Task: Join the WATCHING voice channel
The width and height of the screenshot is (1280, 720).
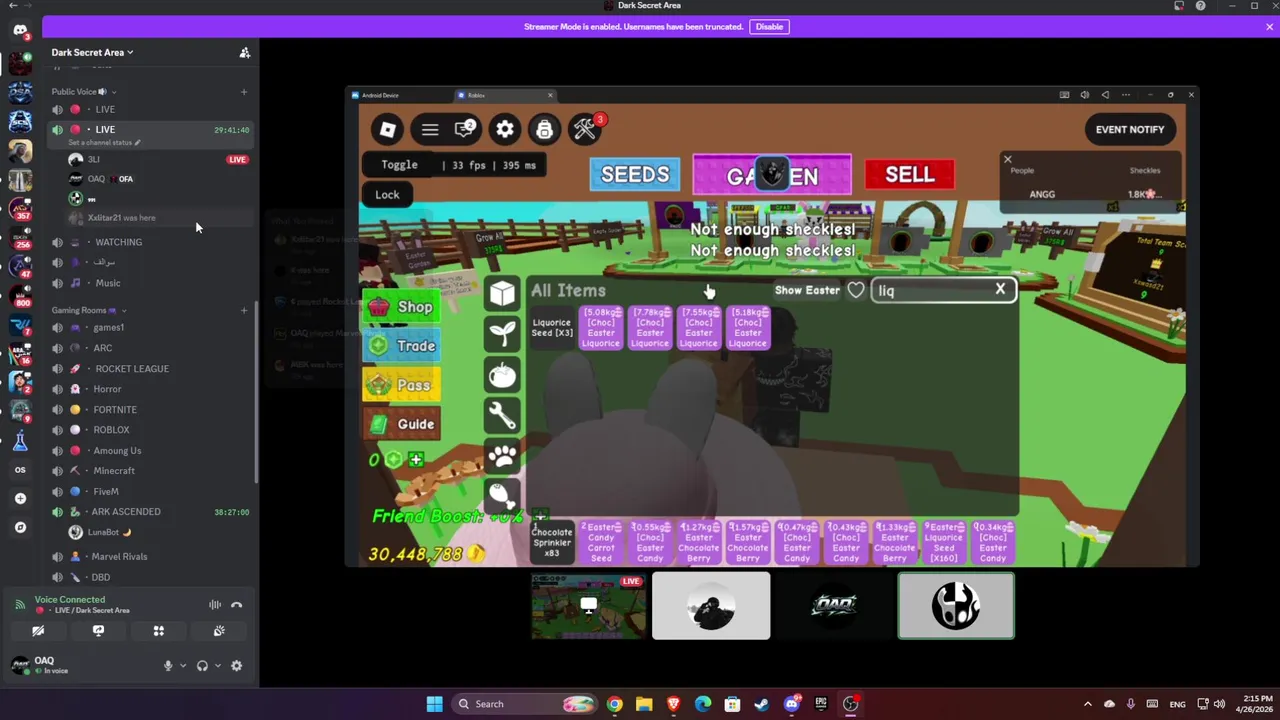Action: pos(150,242)
